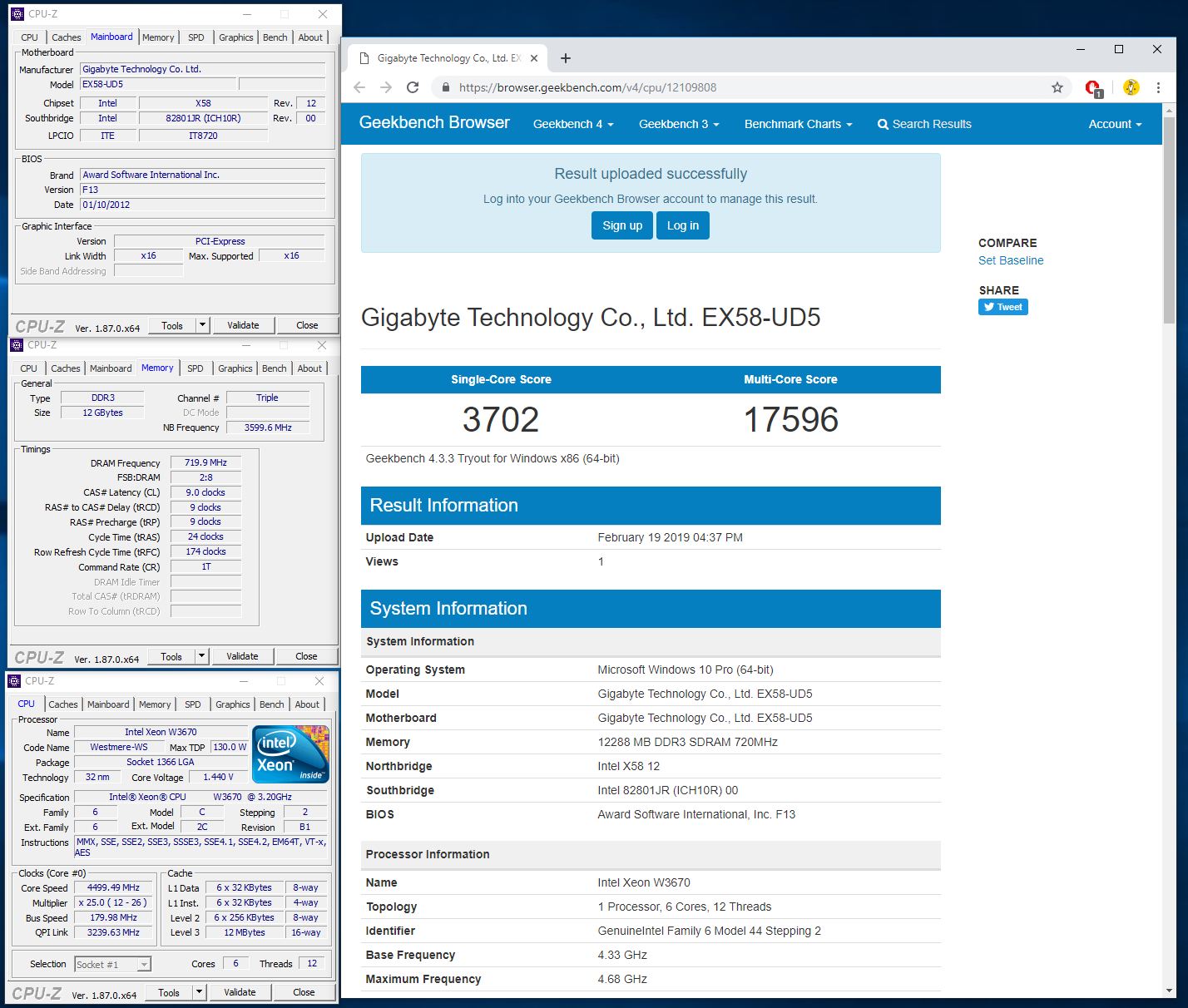Click Validate in Mainboard window
This screenshot has height=1008, width=1188.
click(x=244, y=325)
